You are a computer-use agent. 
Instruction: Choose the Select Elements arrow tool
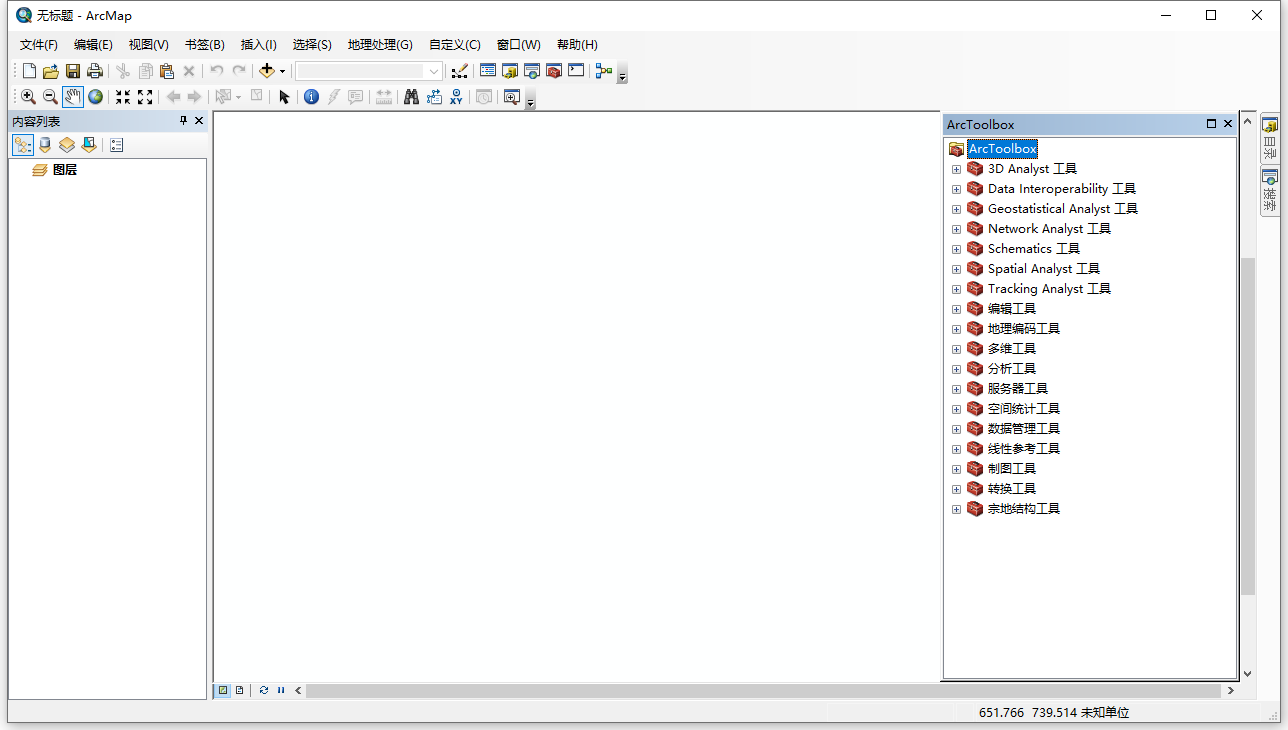point(284,97)
